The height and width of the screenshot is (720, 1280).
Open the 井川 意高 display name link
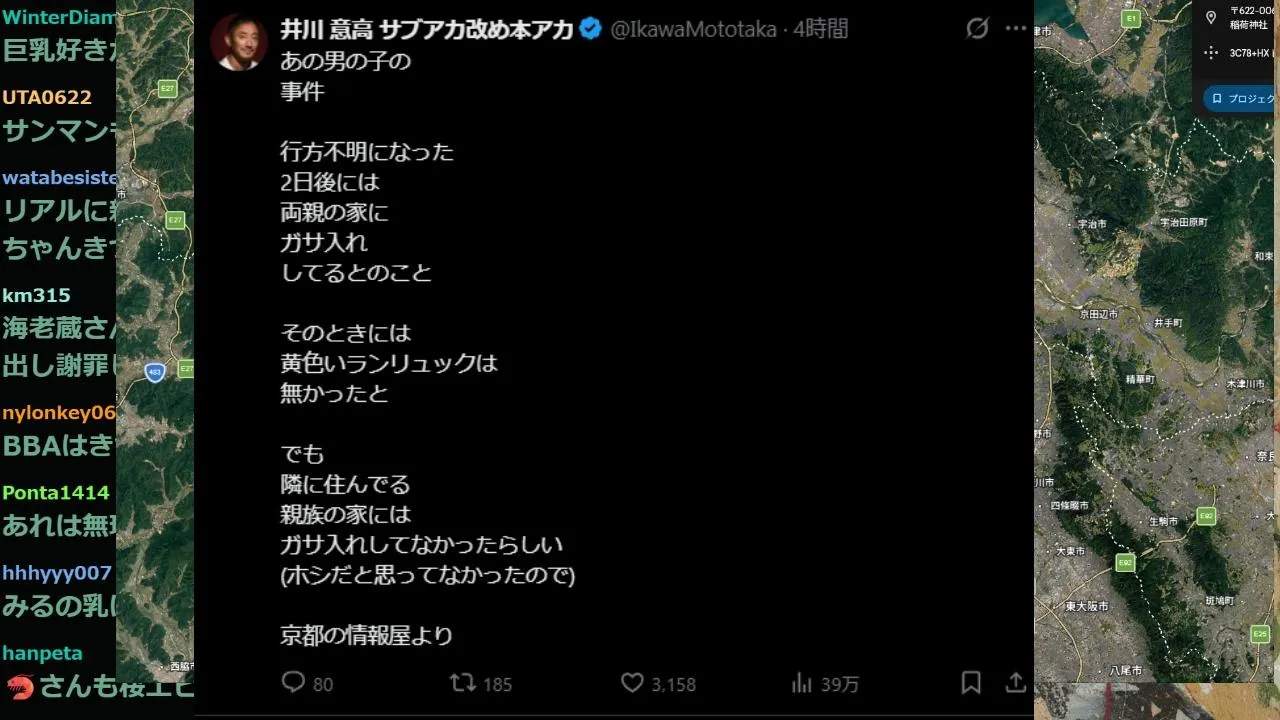(427, 29)
